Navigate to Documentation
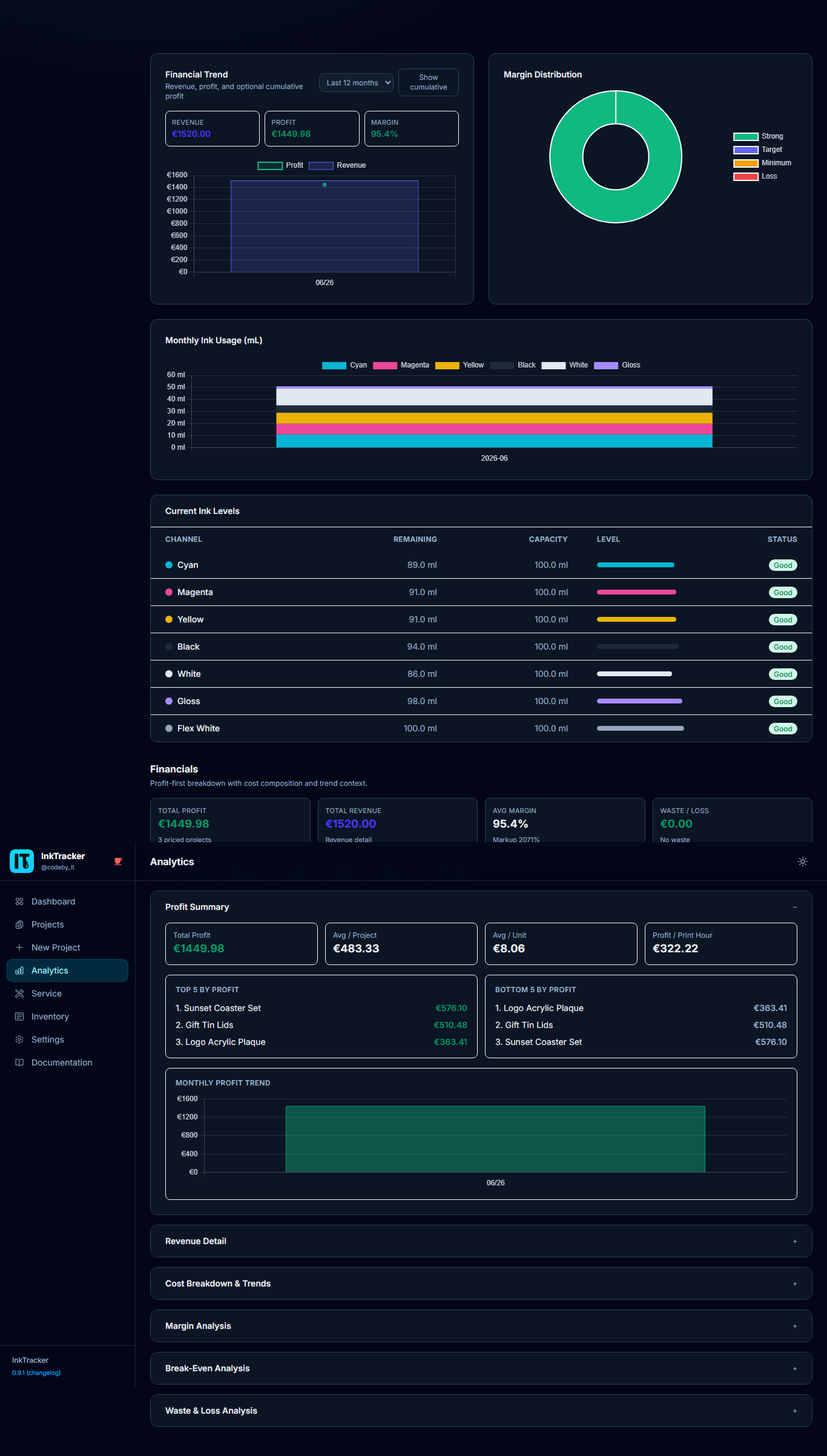Screen dimensions: 827x1456 click(x=67, y=1062)
